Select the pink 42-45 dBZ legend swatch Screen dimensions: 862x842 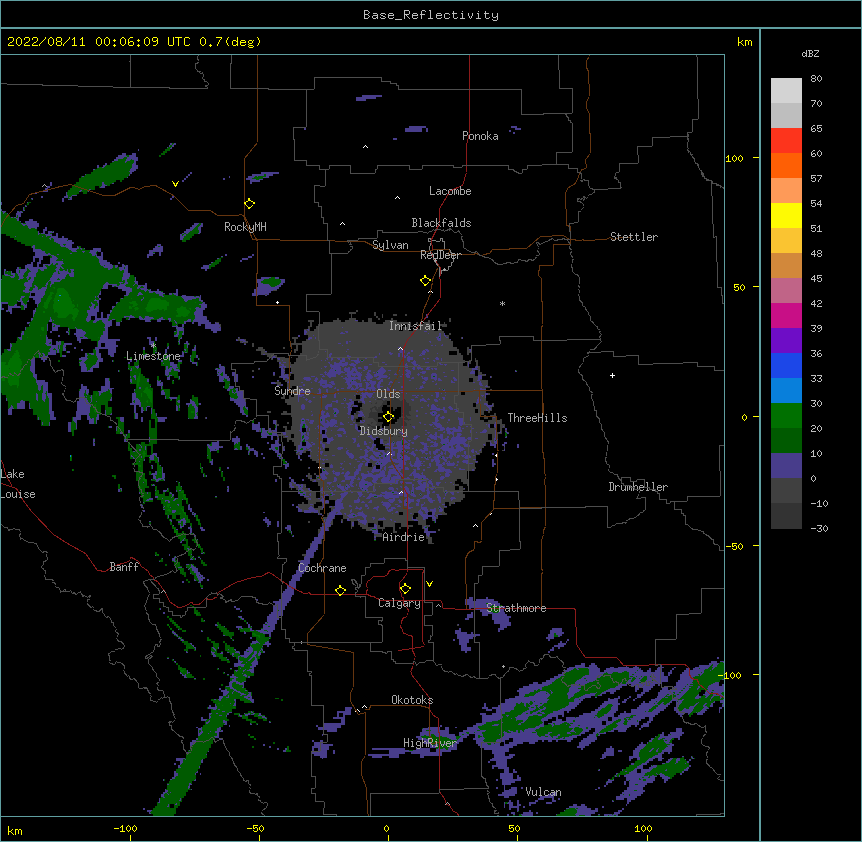[x=786, y=290]
